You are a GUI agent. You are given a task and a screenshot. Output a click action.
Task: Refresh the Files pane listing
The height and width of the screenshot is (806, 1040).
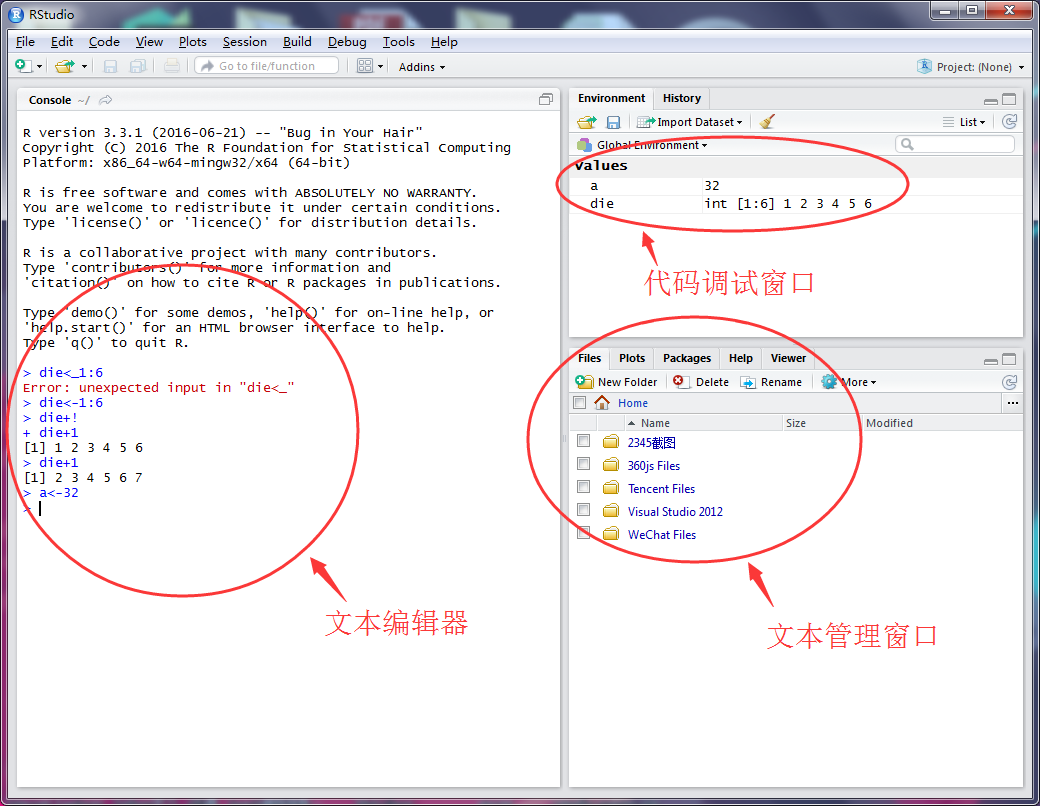(1009, 382)
